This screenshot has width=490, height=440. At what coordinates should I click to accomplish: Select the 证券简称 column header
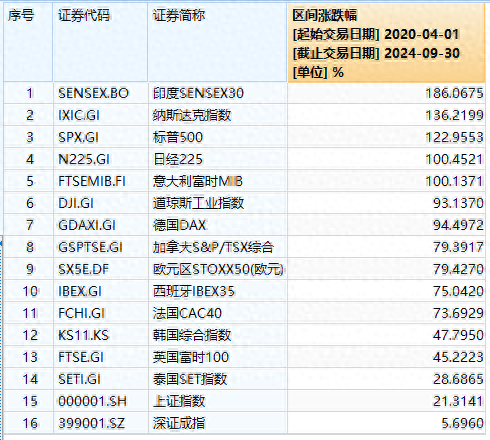(x=217, y=42)
